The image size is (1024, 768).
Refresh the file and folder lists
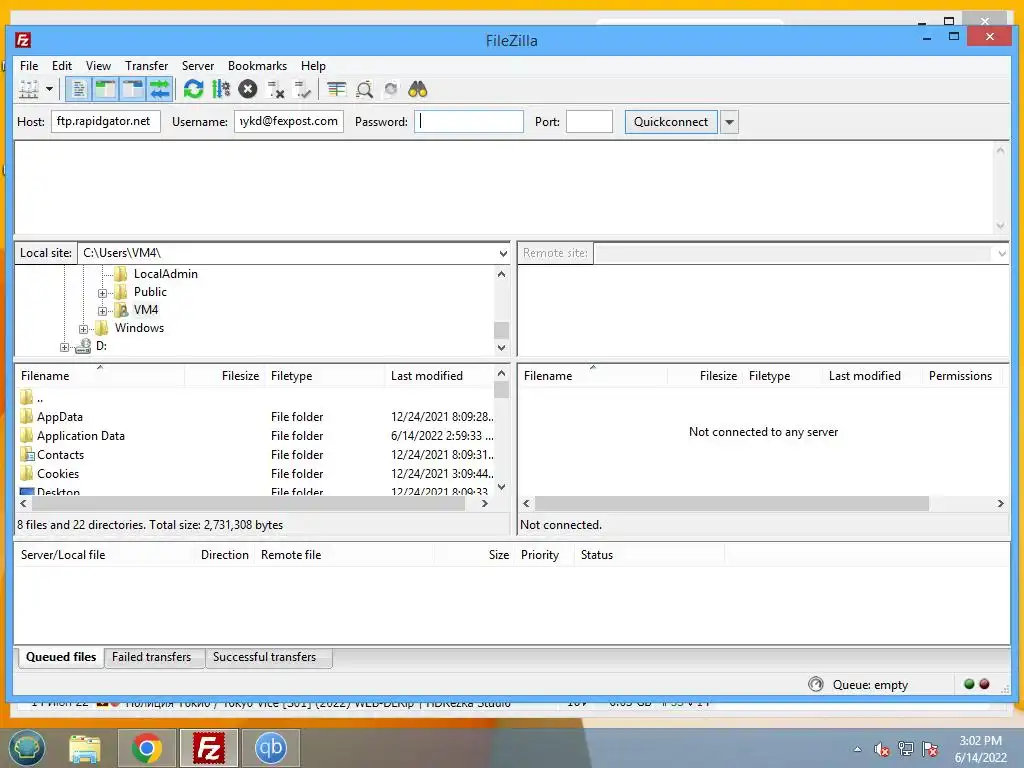pyautogui.click(x=193, y=89)
